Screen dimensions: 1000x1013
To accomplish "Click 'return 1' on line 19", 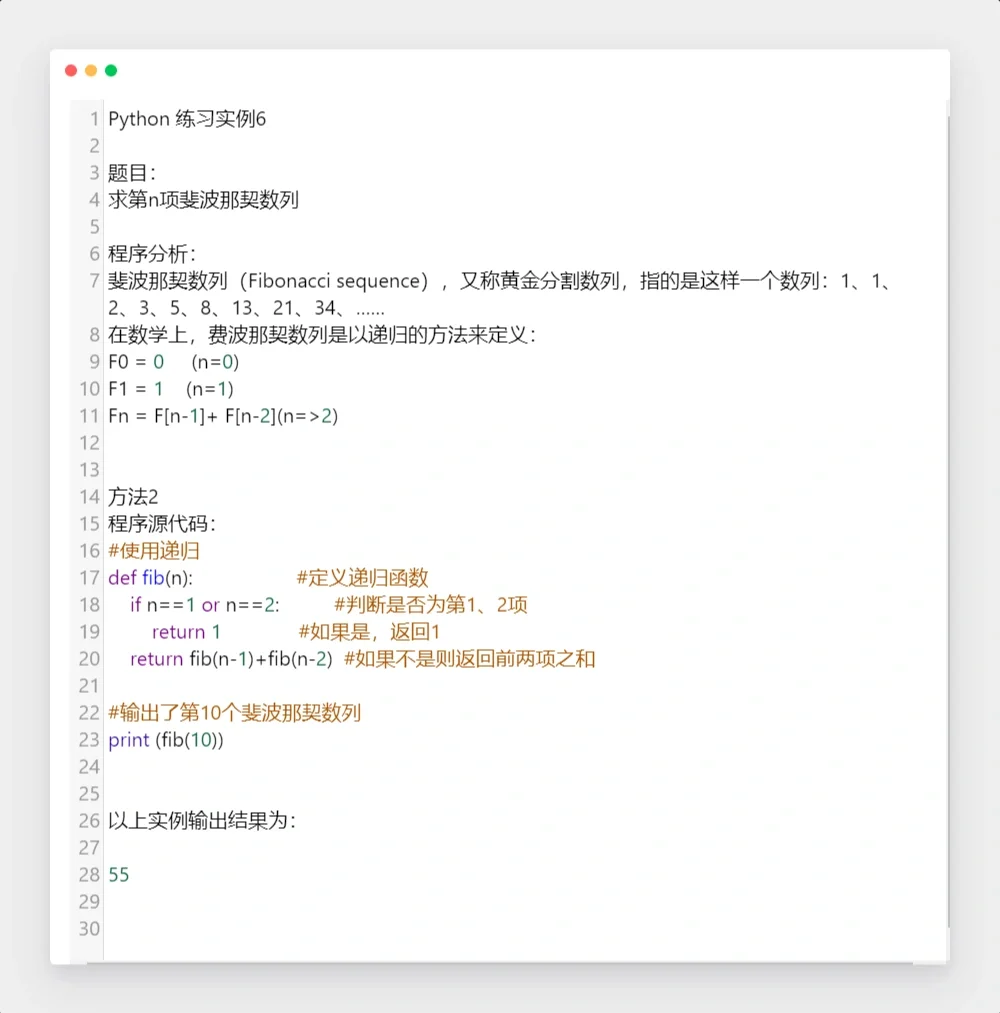I will [186, 632].
